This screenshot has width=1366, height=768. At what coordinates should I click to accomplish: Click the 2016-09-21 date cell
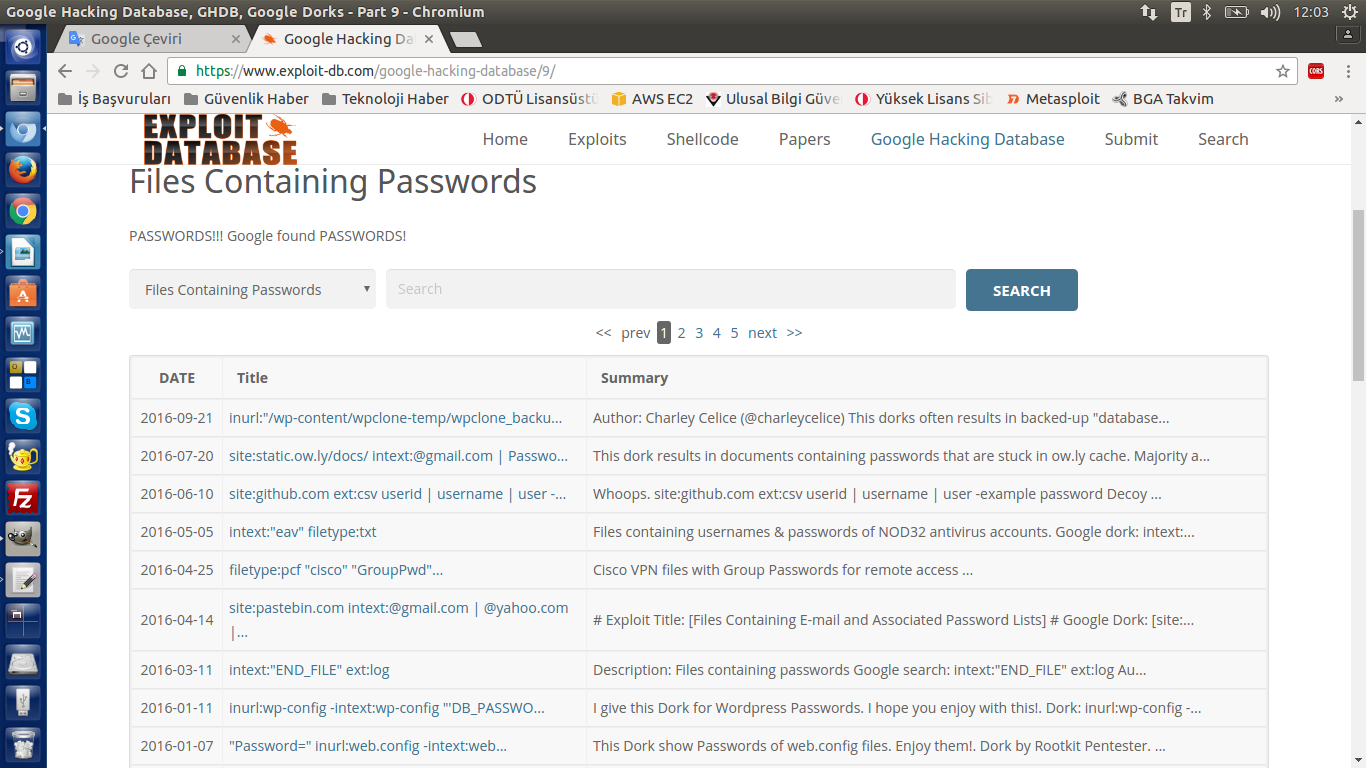pyautogui.click(x=177, y=418)
